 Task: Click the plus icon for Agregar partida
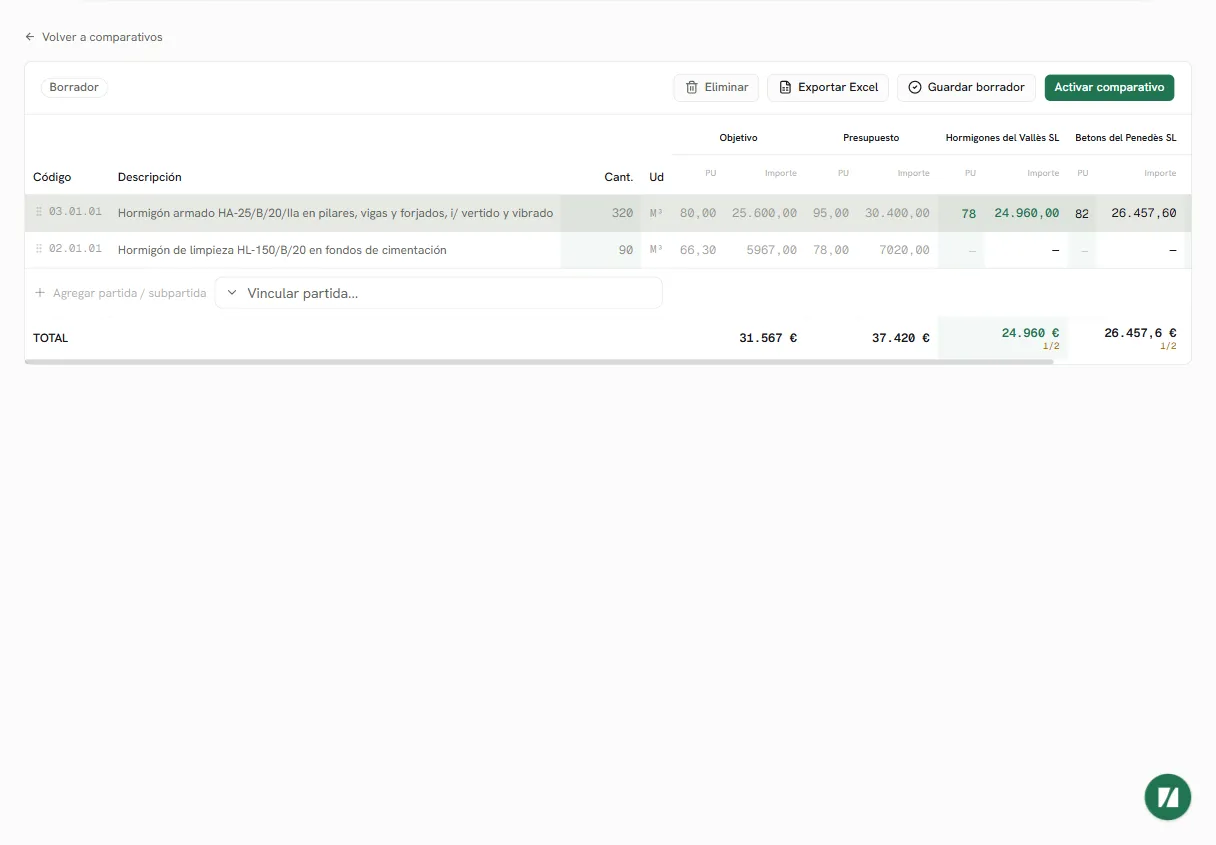point(40,293)
